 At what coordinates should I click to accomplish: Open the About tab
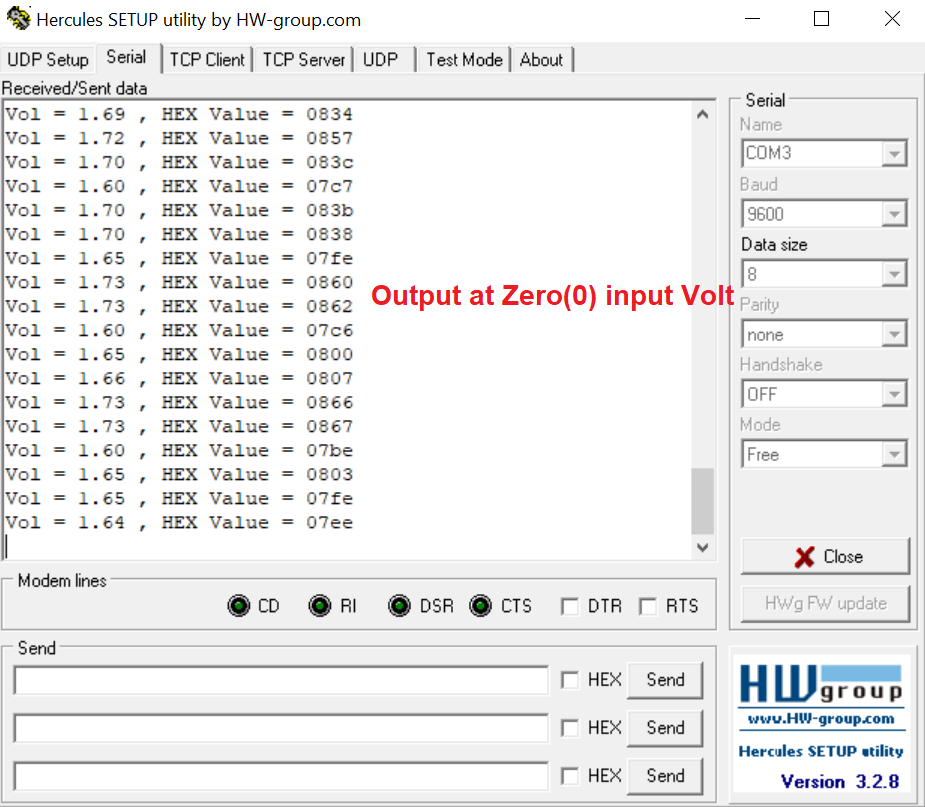(x=542, y=60)
